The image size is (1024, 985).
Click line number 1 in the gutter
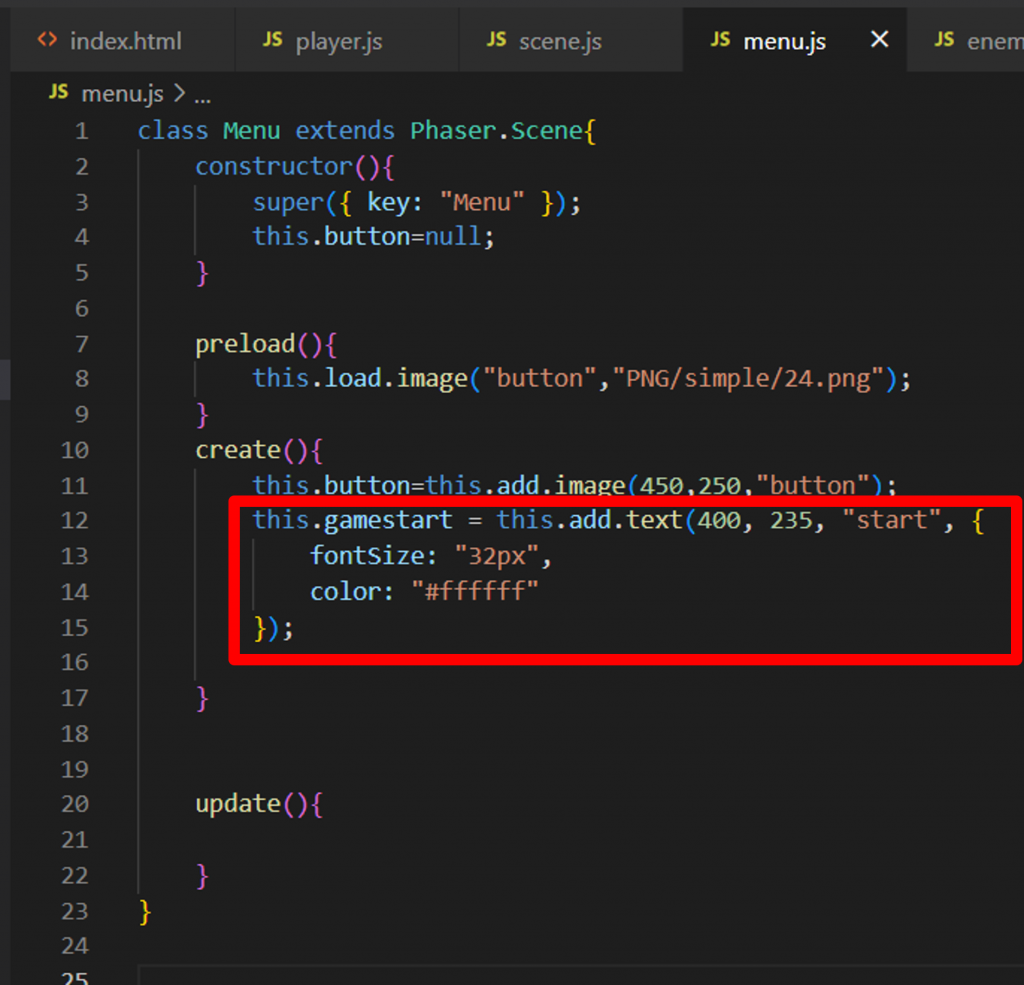pyautogui.click(x=82, y=131)
